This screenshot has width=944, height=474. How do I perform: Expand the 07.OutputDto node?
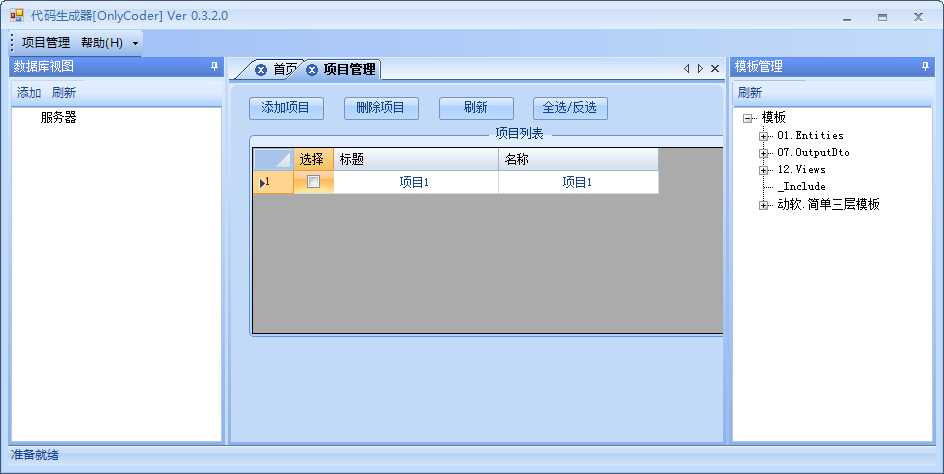coord(763,153)
